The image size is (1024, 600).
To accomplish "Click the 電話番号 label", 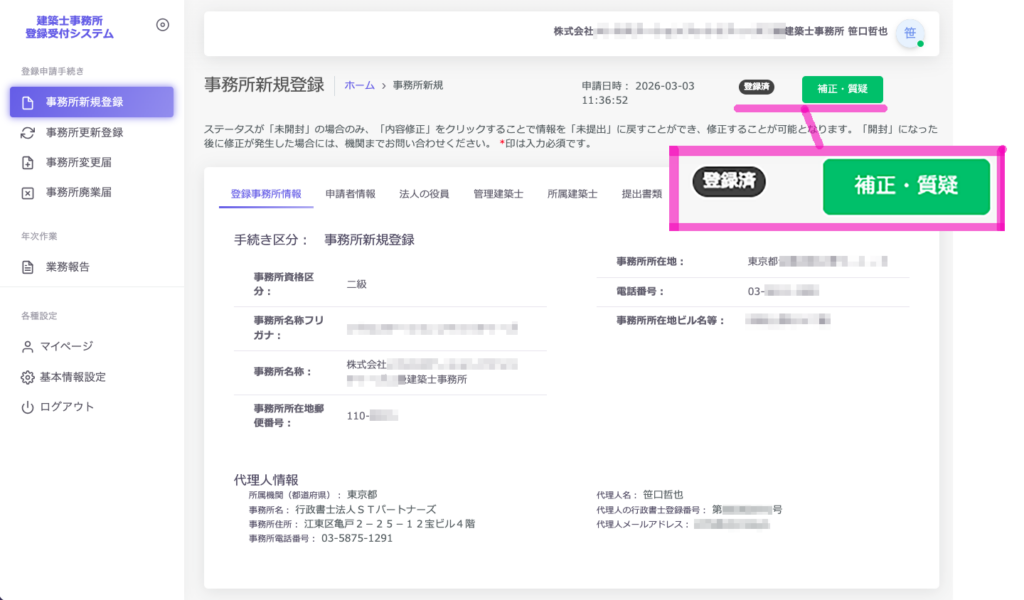I will (x=640, y=291).
